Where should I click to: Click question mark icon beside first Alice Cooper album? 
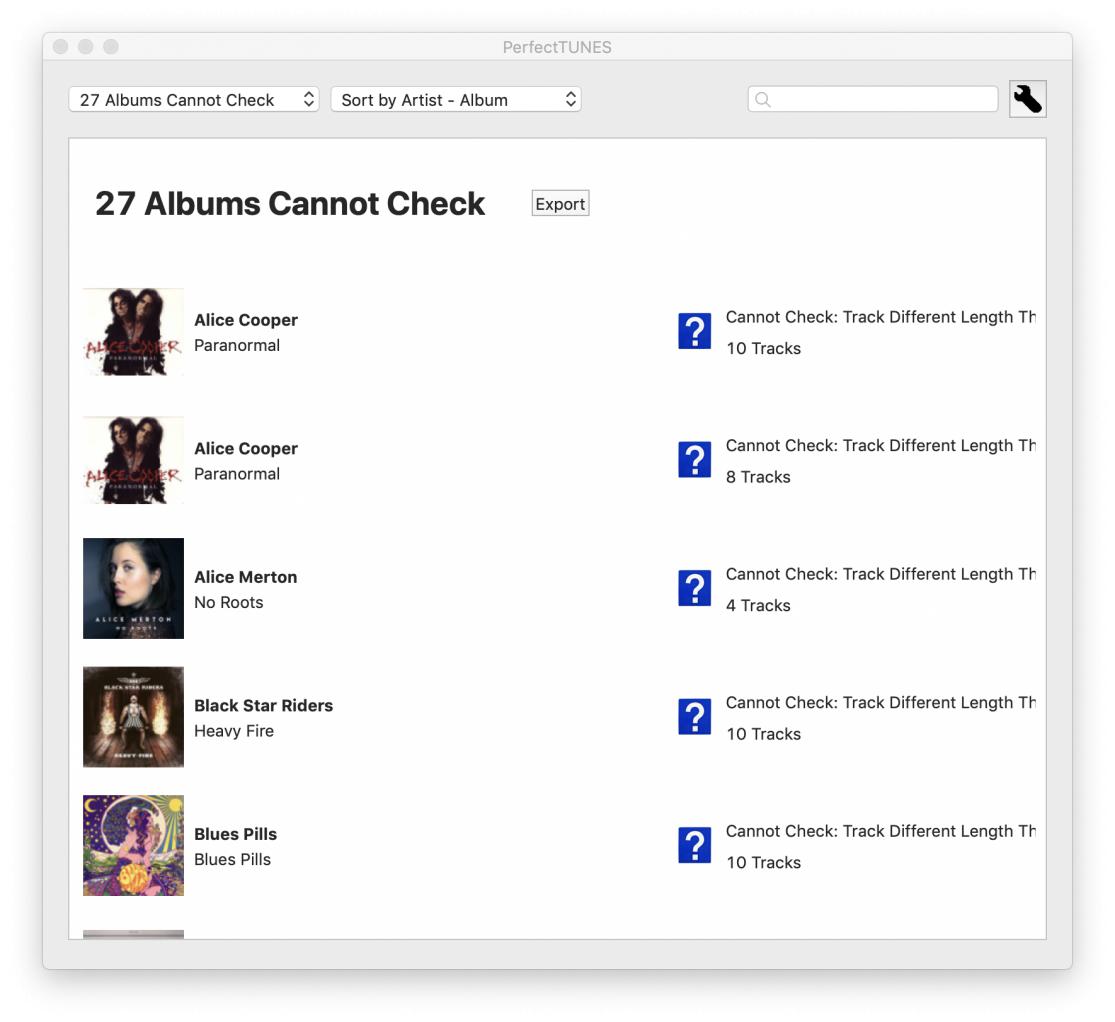pyautogui.click(x=694, y=331)
